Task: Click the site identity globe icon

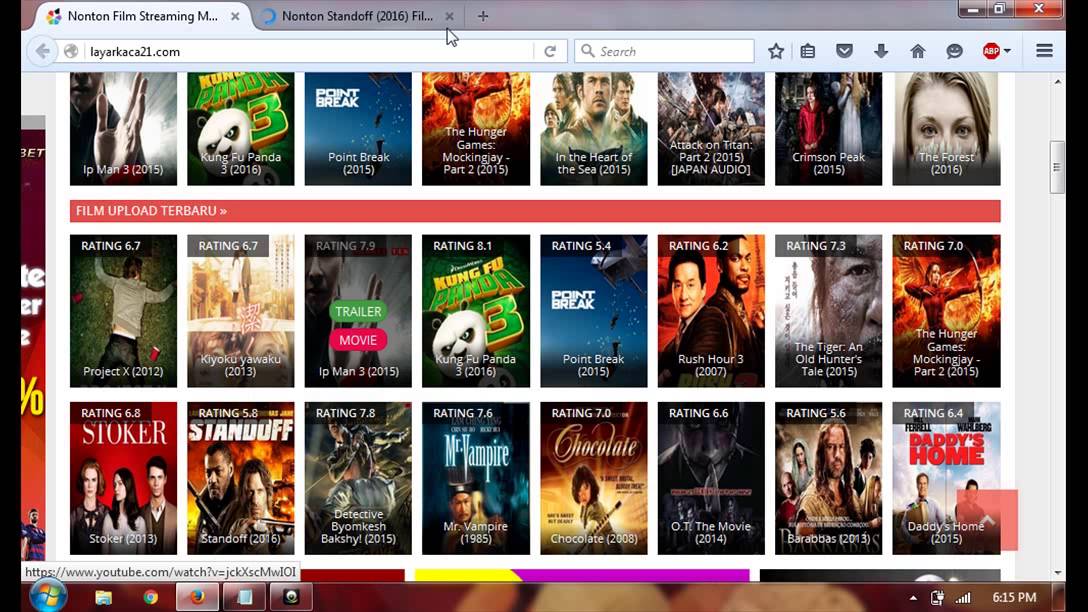Action: pos(71,51)
